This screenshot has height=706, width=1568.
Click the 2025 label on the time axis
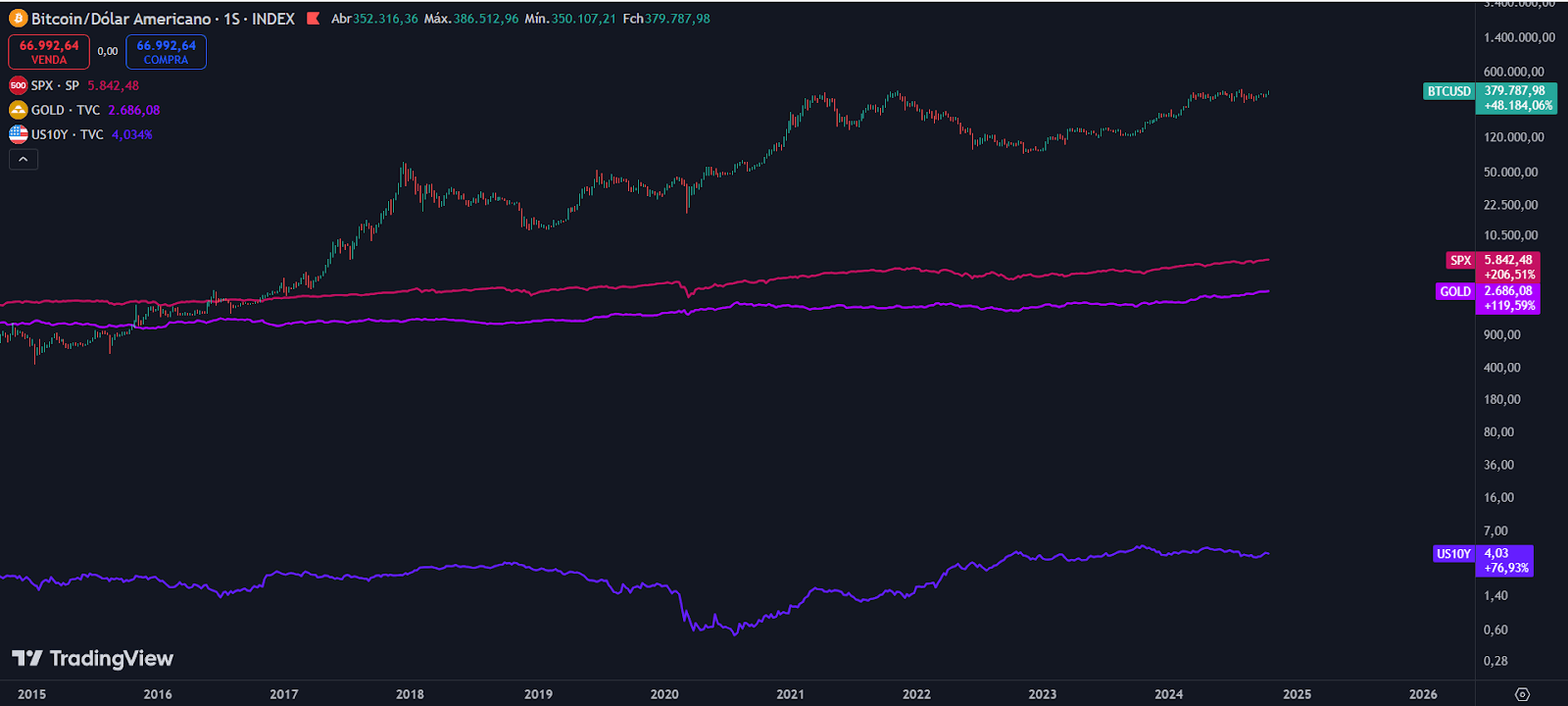point(1297,694)
